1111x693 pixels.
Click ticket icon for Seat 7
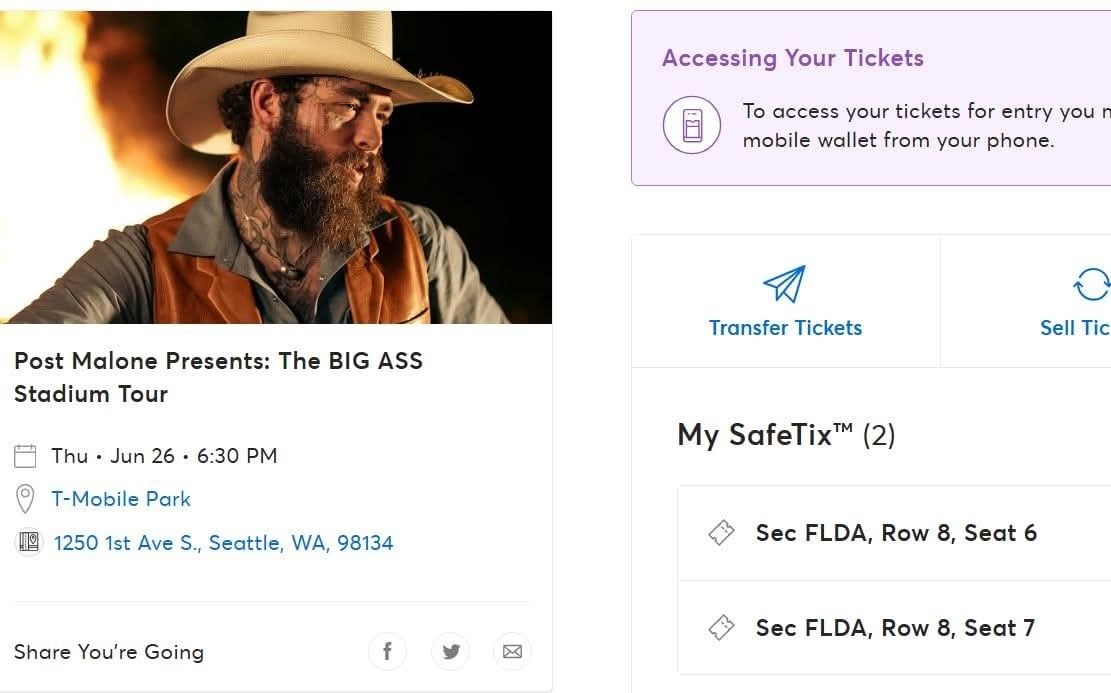(x=721, y=628)
